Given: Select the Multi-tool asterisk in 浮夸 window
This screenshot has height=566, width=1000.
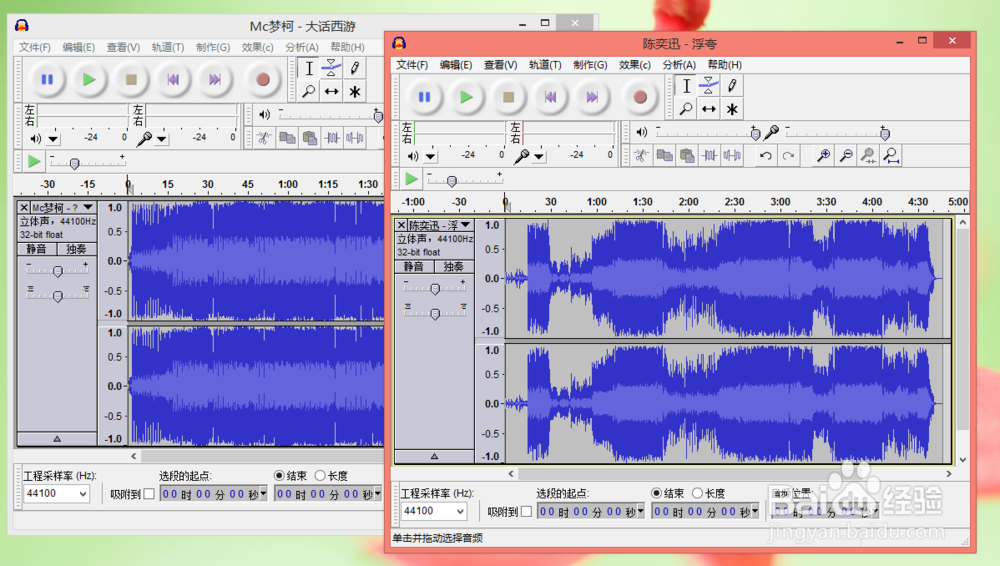Looking at the screenshot, I should point(732,109).
